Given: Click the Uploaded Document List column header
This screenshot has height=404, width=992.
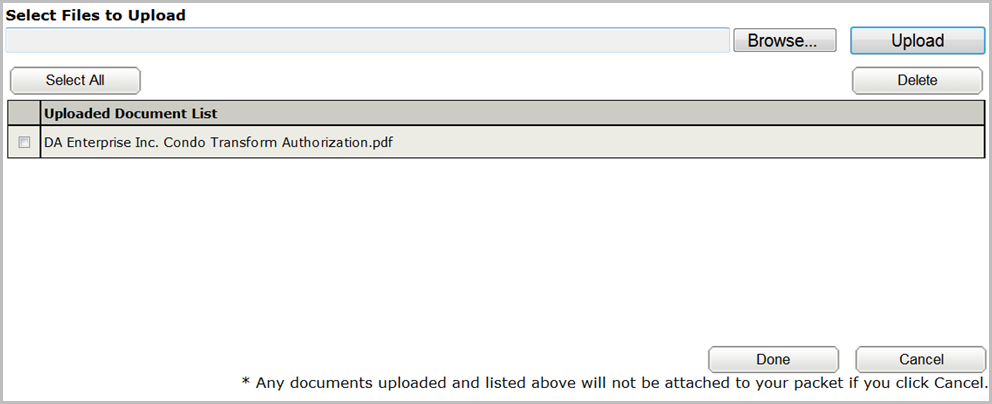Looking at the screenshot, I should click(512, 113).
